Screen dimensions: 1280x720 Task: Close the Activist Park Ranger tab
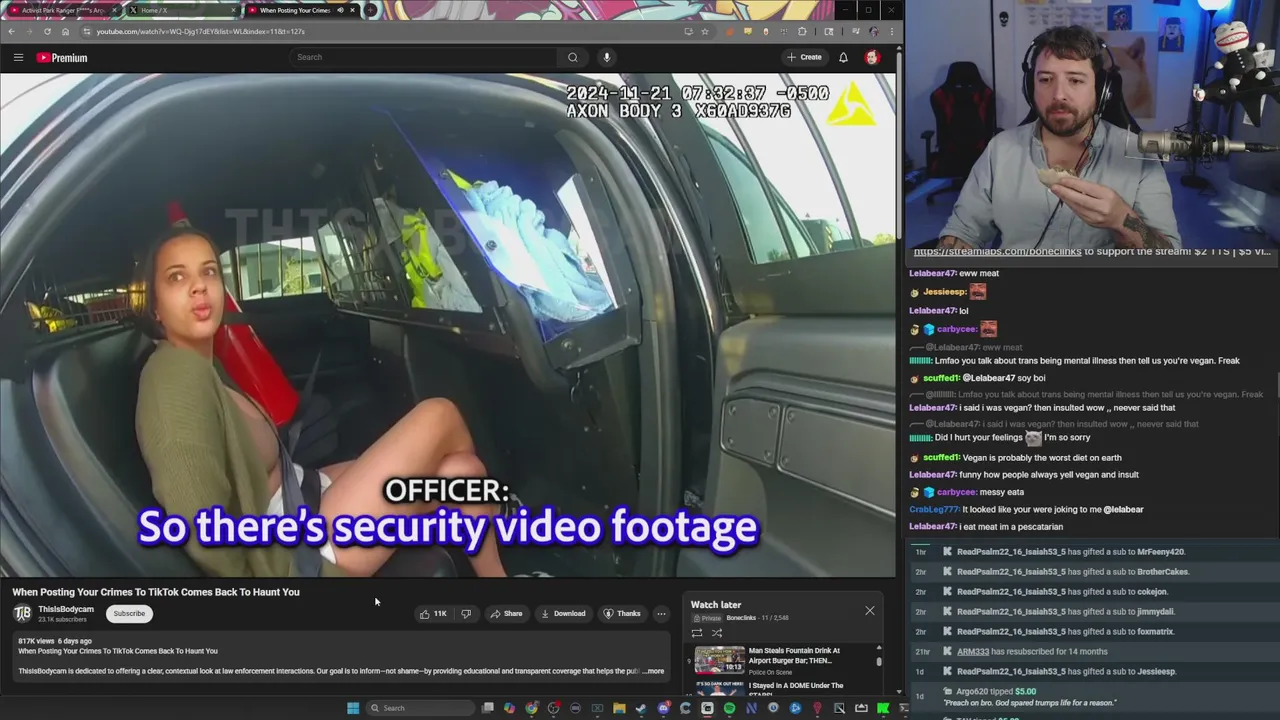click(114, 10)
